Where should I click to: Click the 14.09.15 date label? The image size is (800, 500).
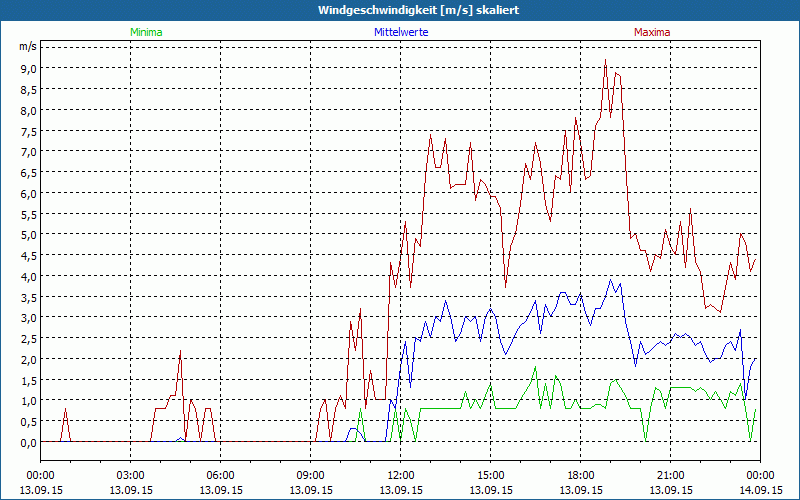(761, 490)
